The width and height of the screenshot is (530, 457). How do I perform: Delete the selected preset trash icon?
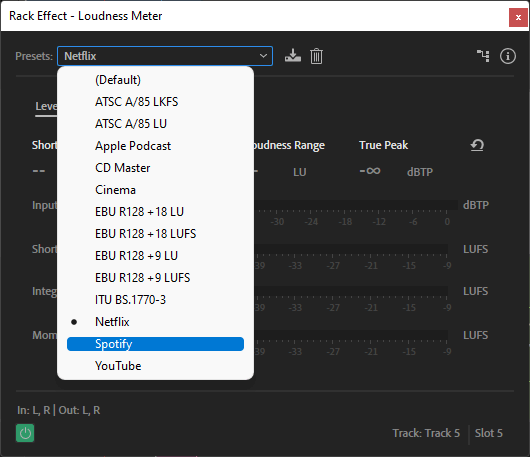point(316,56)
